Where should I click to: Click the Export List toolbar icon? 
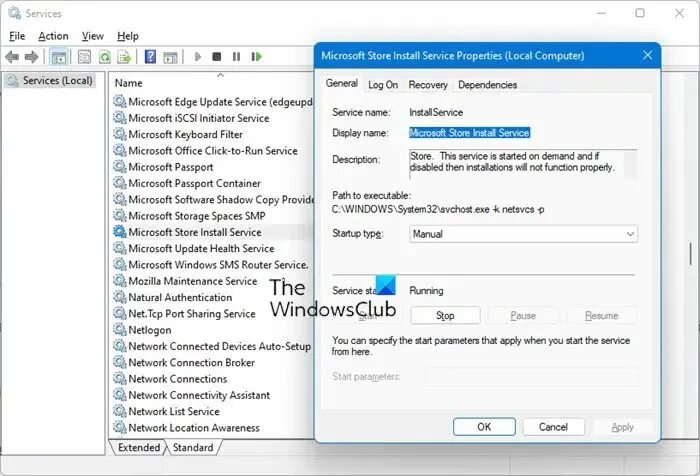click(124, 57)
